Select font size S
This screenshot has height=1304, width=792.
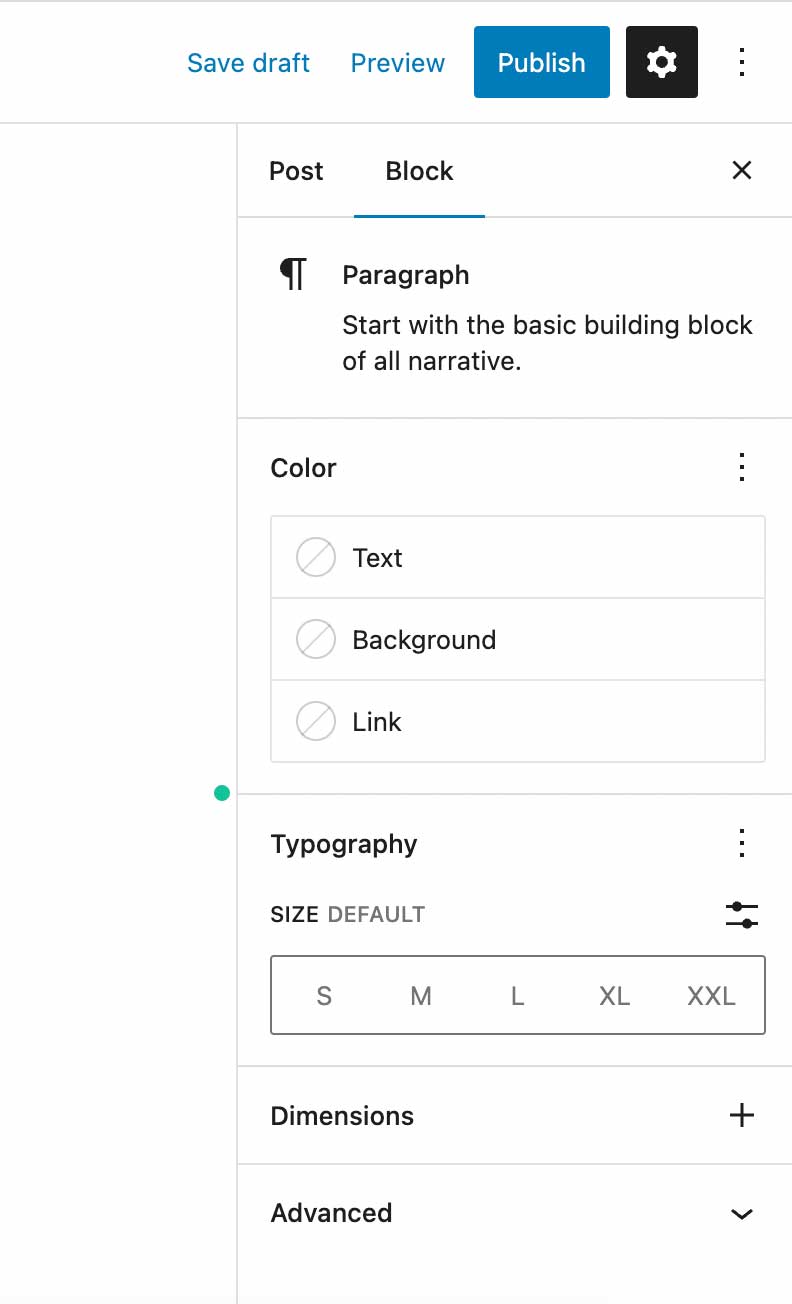pyautogui.click(x=324, y=995)
